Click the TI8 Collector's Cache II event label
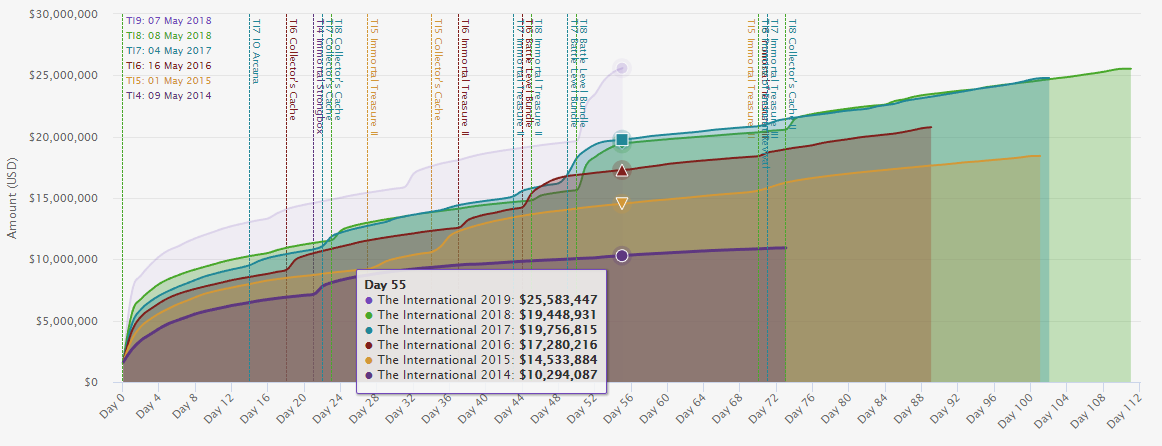 click(791, 74)
